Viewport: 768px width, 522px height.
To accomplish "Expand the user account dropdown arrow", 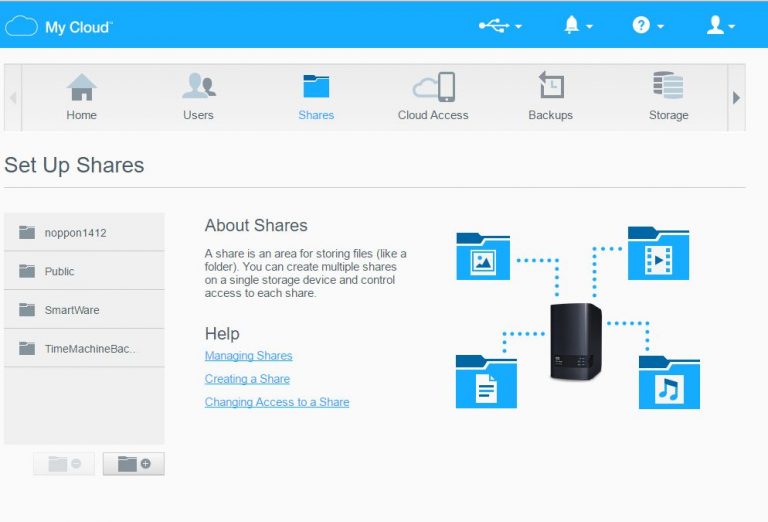I will 732,26.
